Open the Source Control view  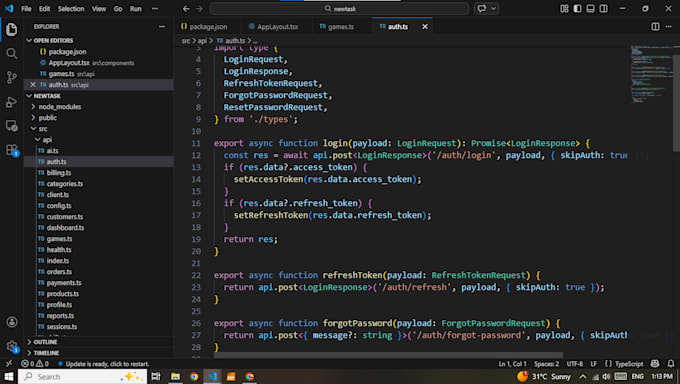tap(12, 78)
